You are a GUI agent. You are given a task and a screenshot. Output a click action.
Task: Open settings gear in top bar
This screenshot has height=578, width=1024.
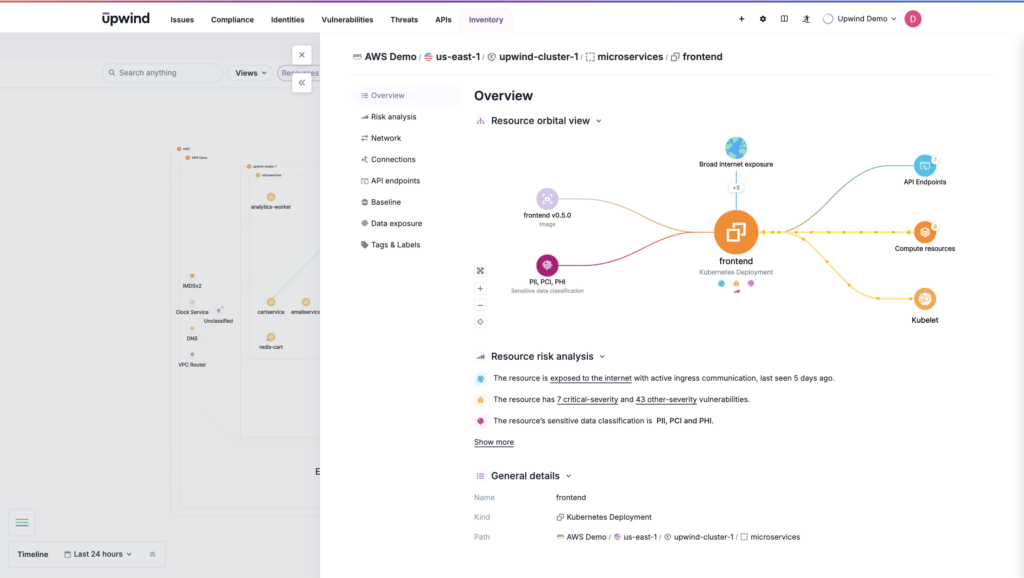click(763, 19)
